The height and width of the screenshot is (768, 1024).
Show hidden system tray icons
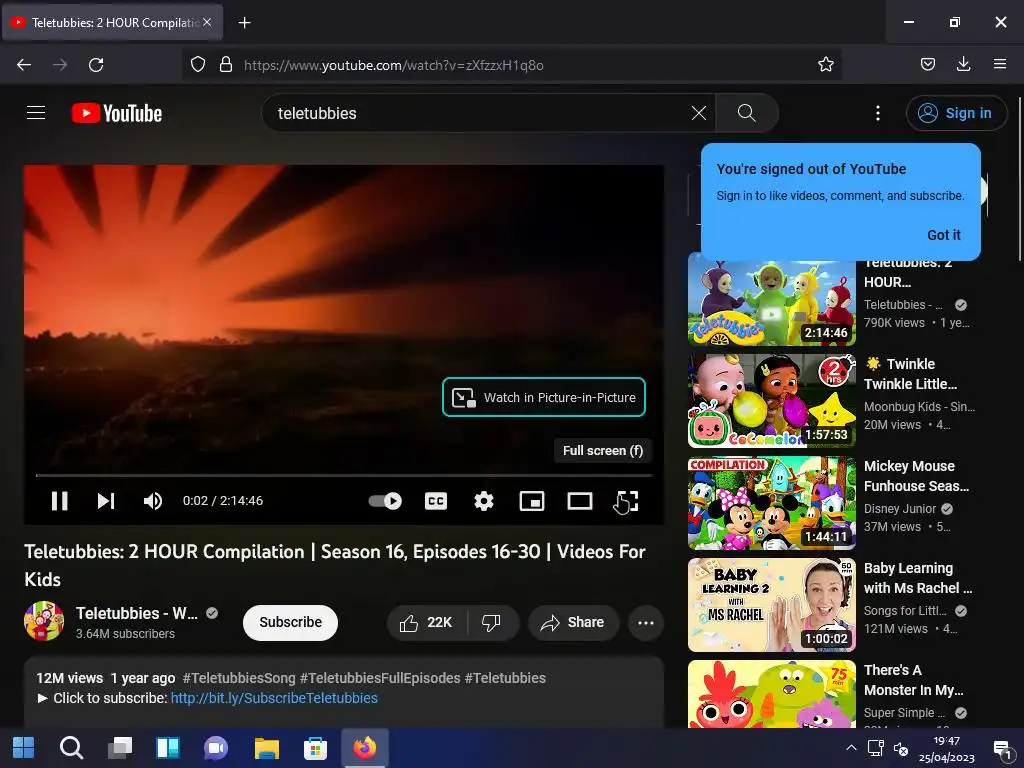pyautogui.click(x=851, y=748)
